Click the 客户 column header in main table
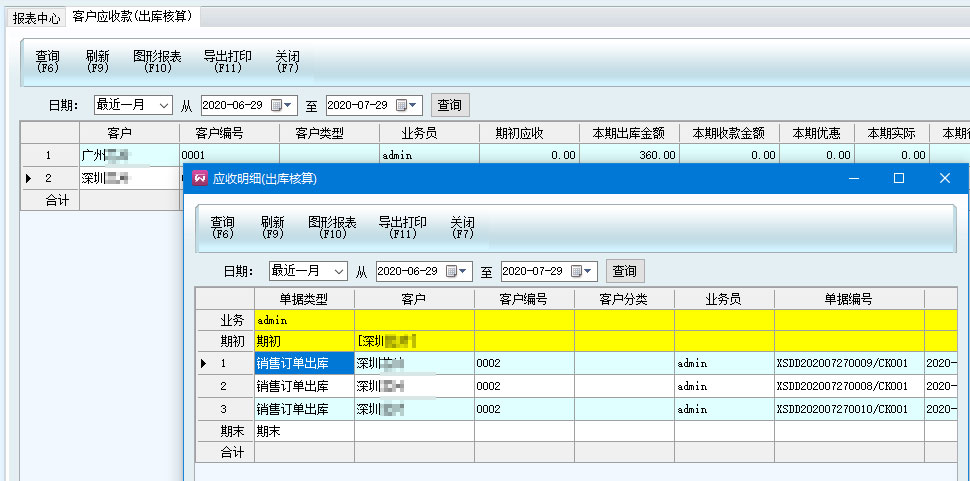Image resolution: width=970 pixels, height=481 pixels. [x=129, y=133]
